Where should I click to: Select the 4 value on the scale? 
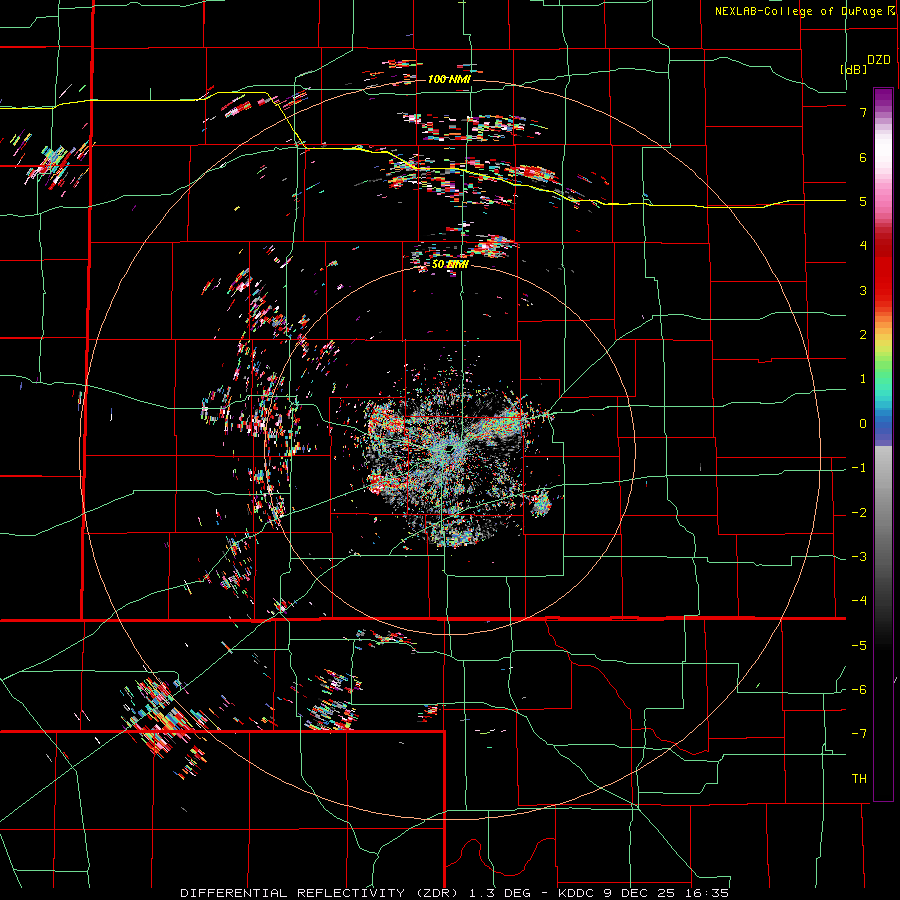click(x=863, y=246)
